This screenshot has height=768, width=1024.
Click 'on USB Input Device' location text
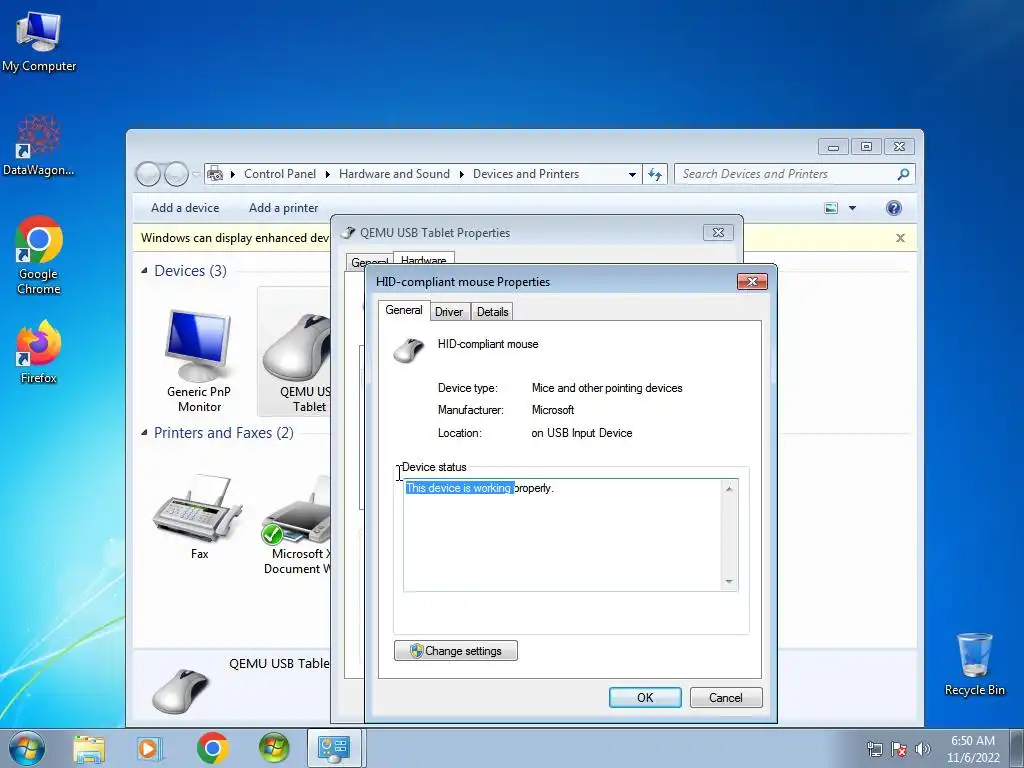[x=581, y=433]
